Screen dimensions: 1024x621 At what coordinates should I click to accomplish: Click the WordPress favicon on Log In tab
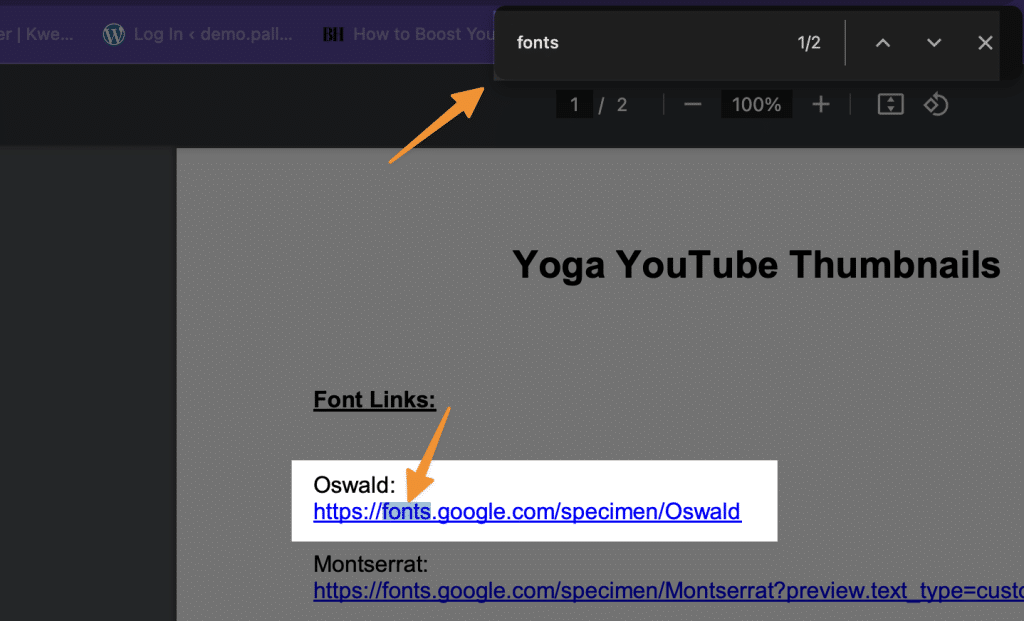coord(114,34)
